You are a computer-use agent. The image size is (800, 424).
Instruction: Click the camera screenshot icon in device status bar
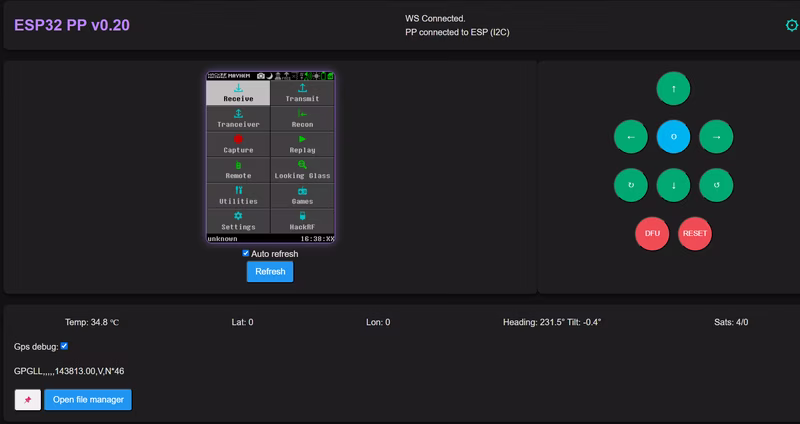click(261, 76)
